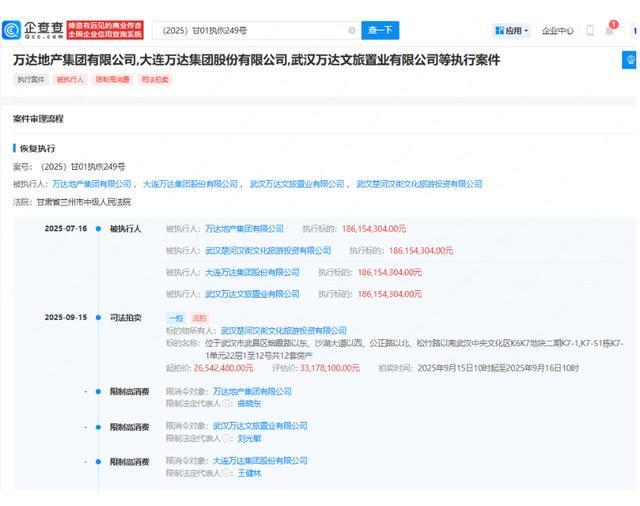
Task: Open the 应用 dropdown menu
Action: point(511,31)
